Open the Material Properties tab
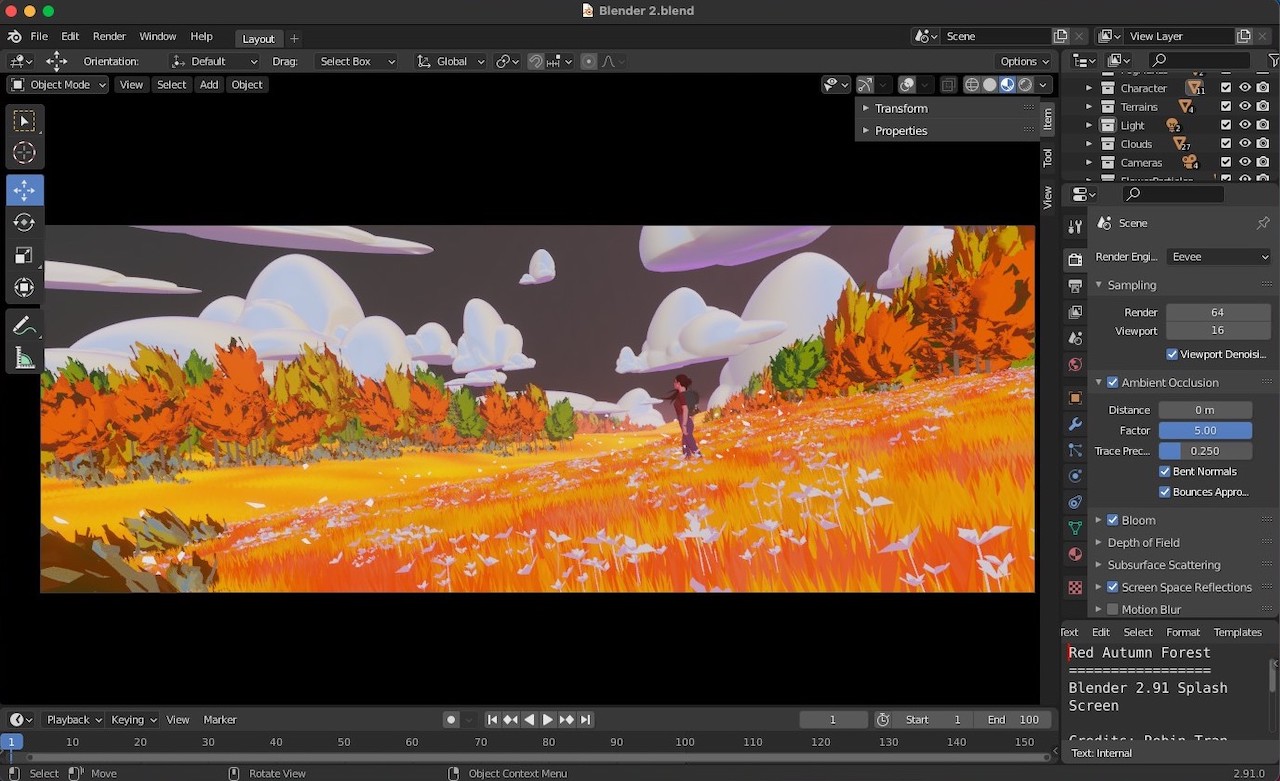This screenshot has width=1280, height=781. click(1075, 554)
